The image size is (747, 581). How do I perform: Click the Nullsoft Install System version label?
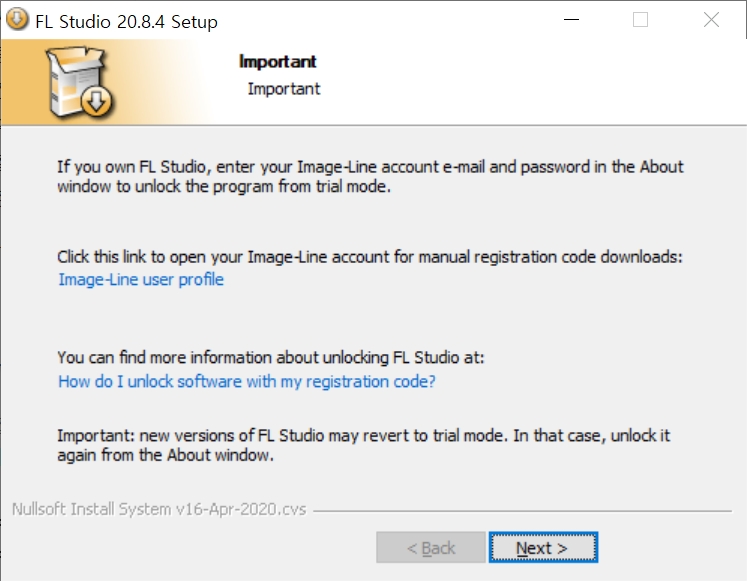(x=159, y=510)
